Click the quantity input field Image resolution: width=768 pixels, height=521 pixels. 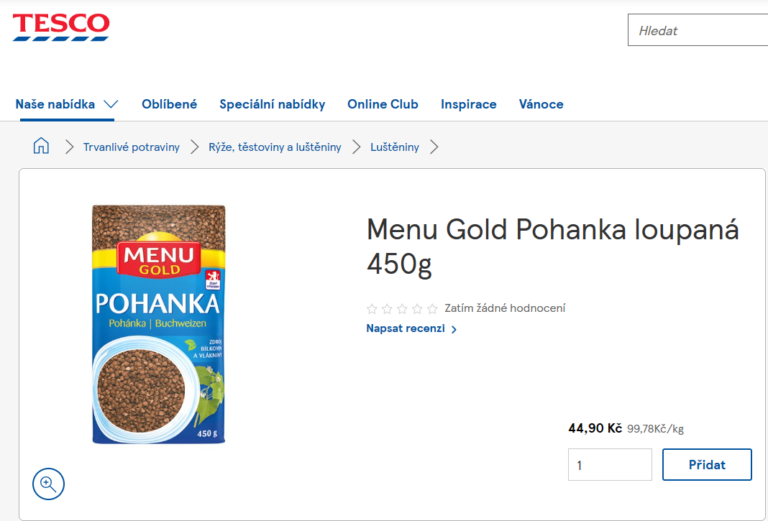609,465
